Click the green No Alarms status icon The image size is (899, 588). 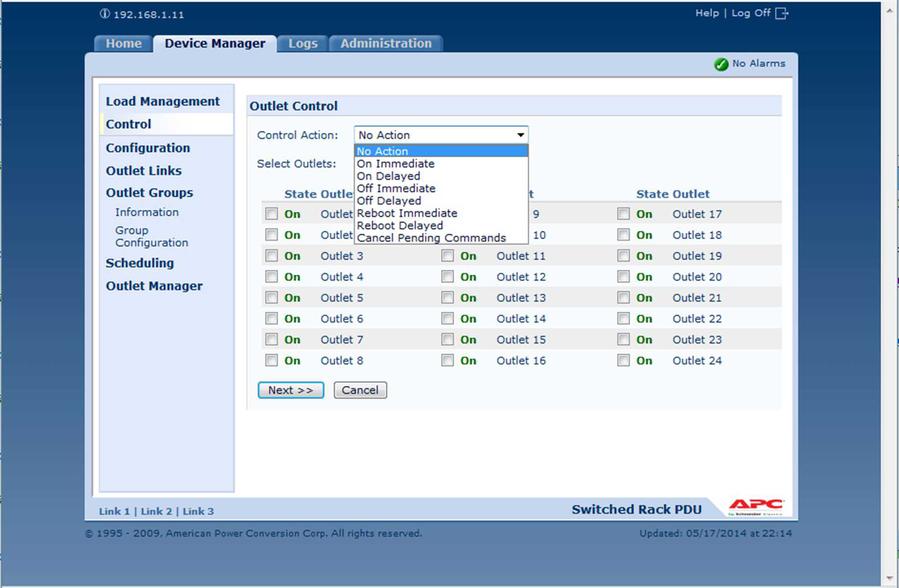click(721, 64)
